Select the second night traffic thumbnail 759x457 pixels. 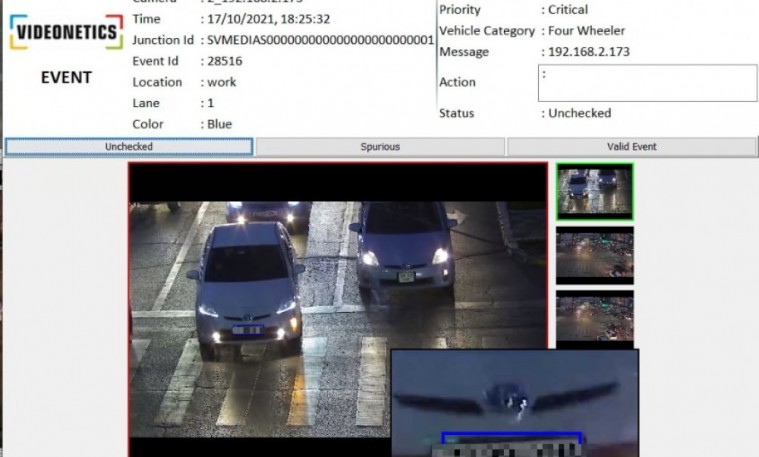[x=594, y=255]
